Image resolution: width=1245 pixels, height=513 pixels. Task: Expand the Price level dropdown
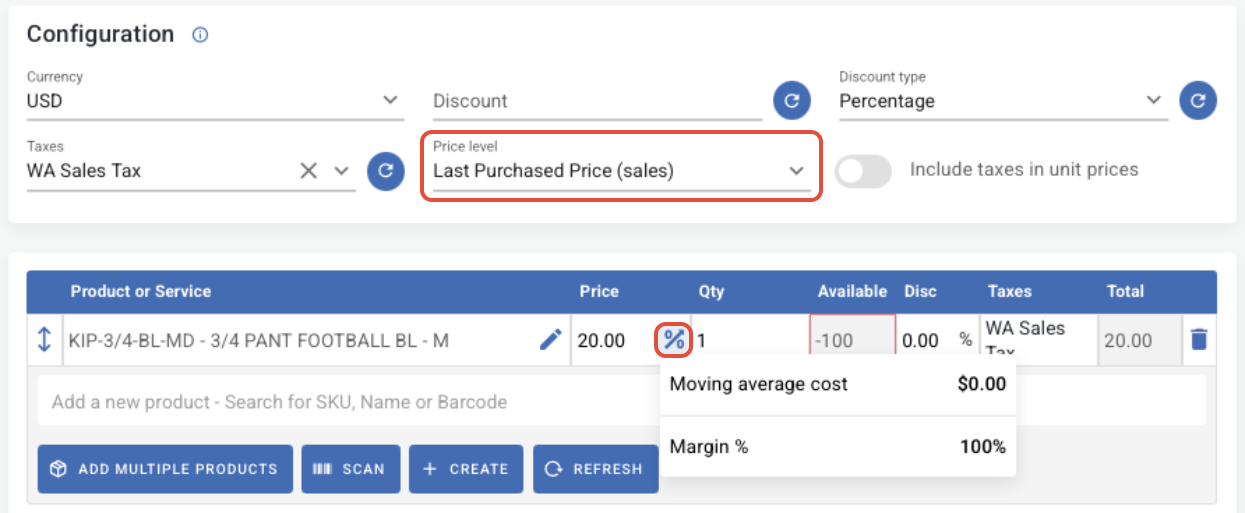tap(797, 171)
